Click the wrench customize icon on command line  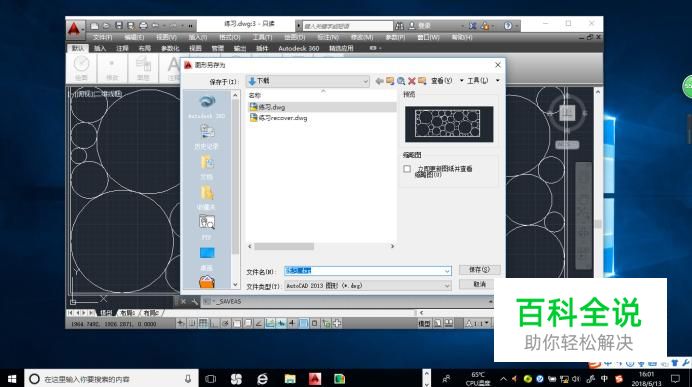(x=195, y=302)
